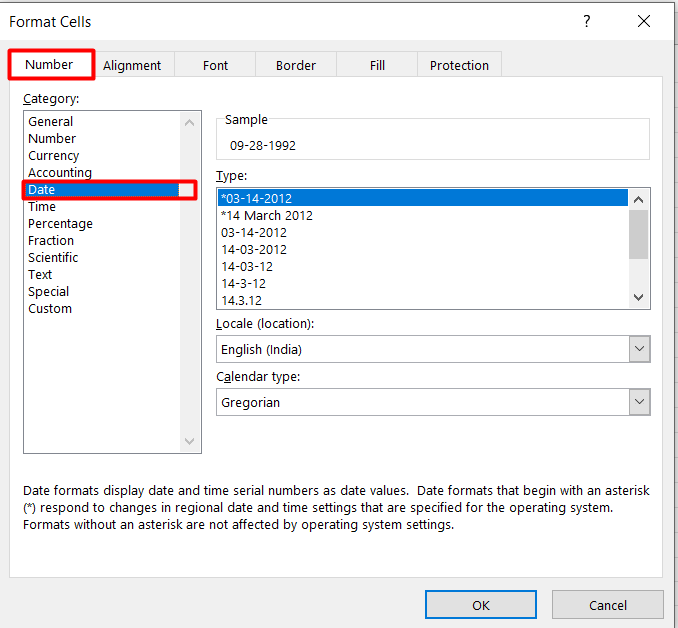Open the Locale (location) dropdown

pyautogui.click(x=640, y=349)
